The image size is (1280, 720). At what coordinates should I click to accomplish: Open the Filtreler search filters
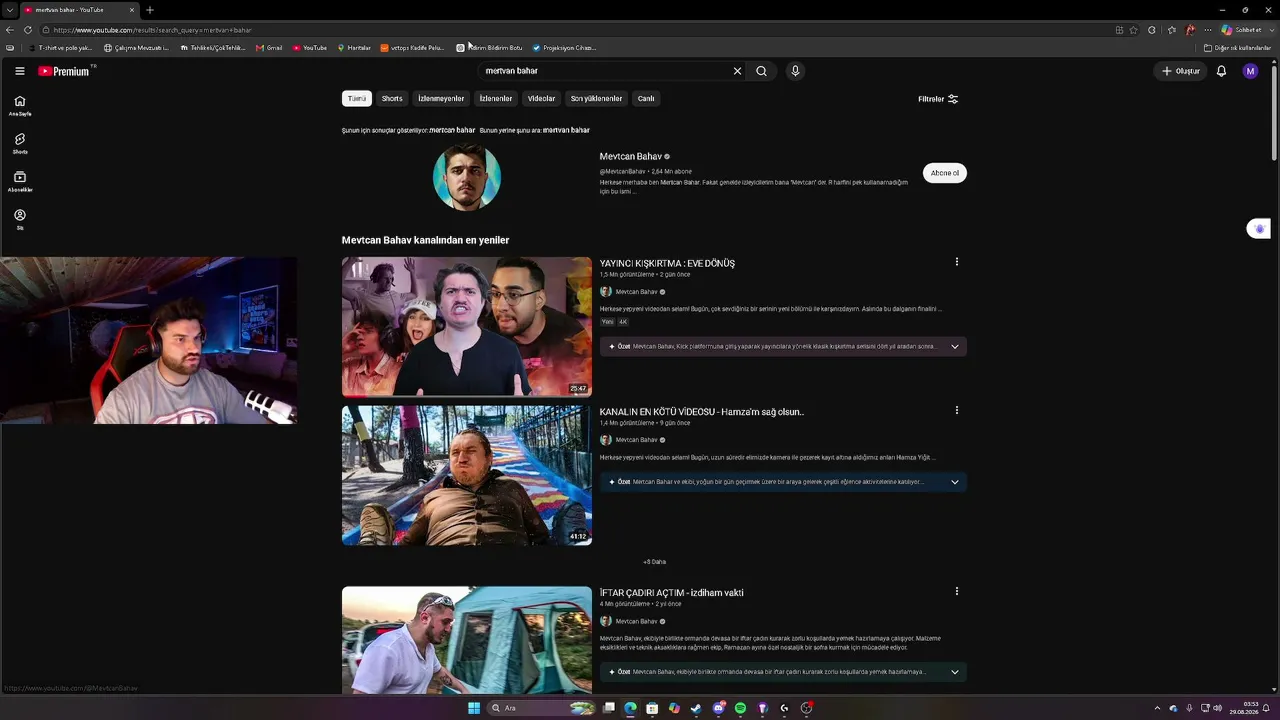click(938, 99)
